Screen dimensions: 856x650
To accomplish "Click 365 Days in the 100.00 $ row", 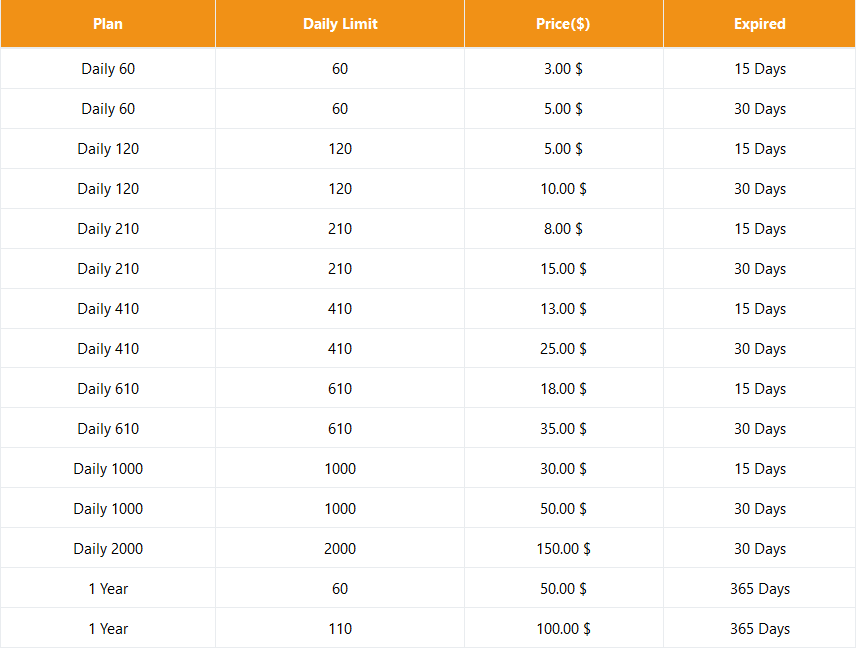I will tap(760, 629).
